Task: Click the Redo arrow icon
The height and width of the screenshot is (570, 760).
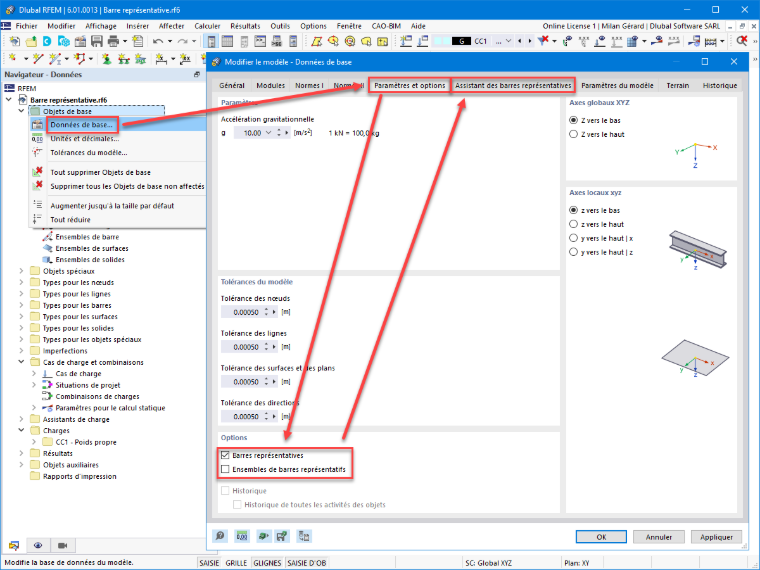Action: [182, 41]
